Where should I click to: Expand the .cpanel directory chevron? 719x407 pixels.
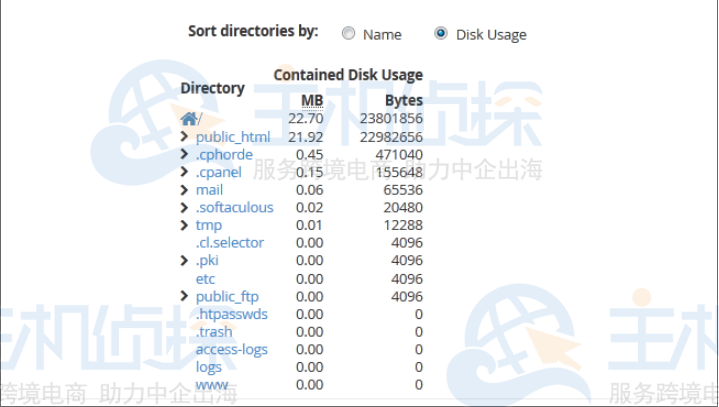(184, 172)
